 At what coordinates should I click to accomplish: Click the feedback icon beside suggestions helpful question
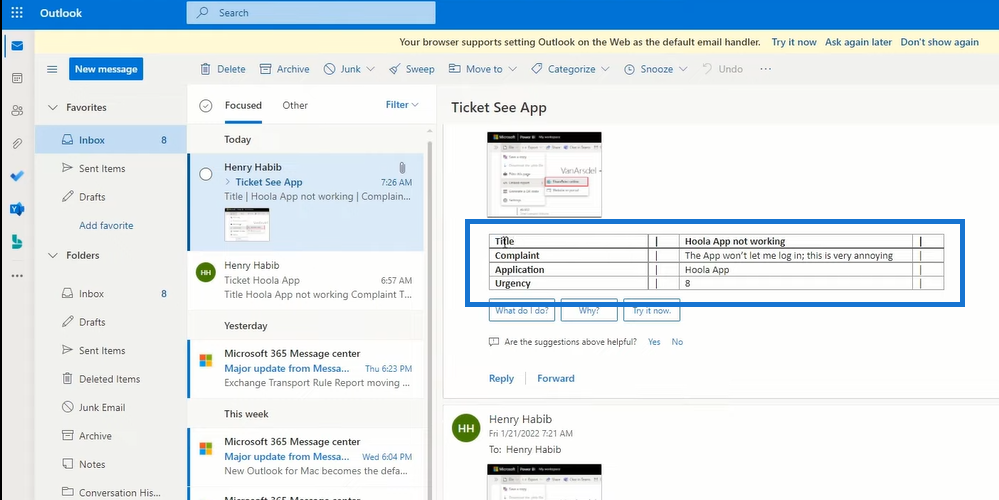point(494,342)
